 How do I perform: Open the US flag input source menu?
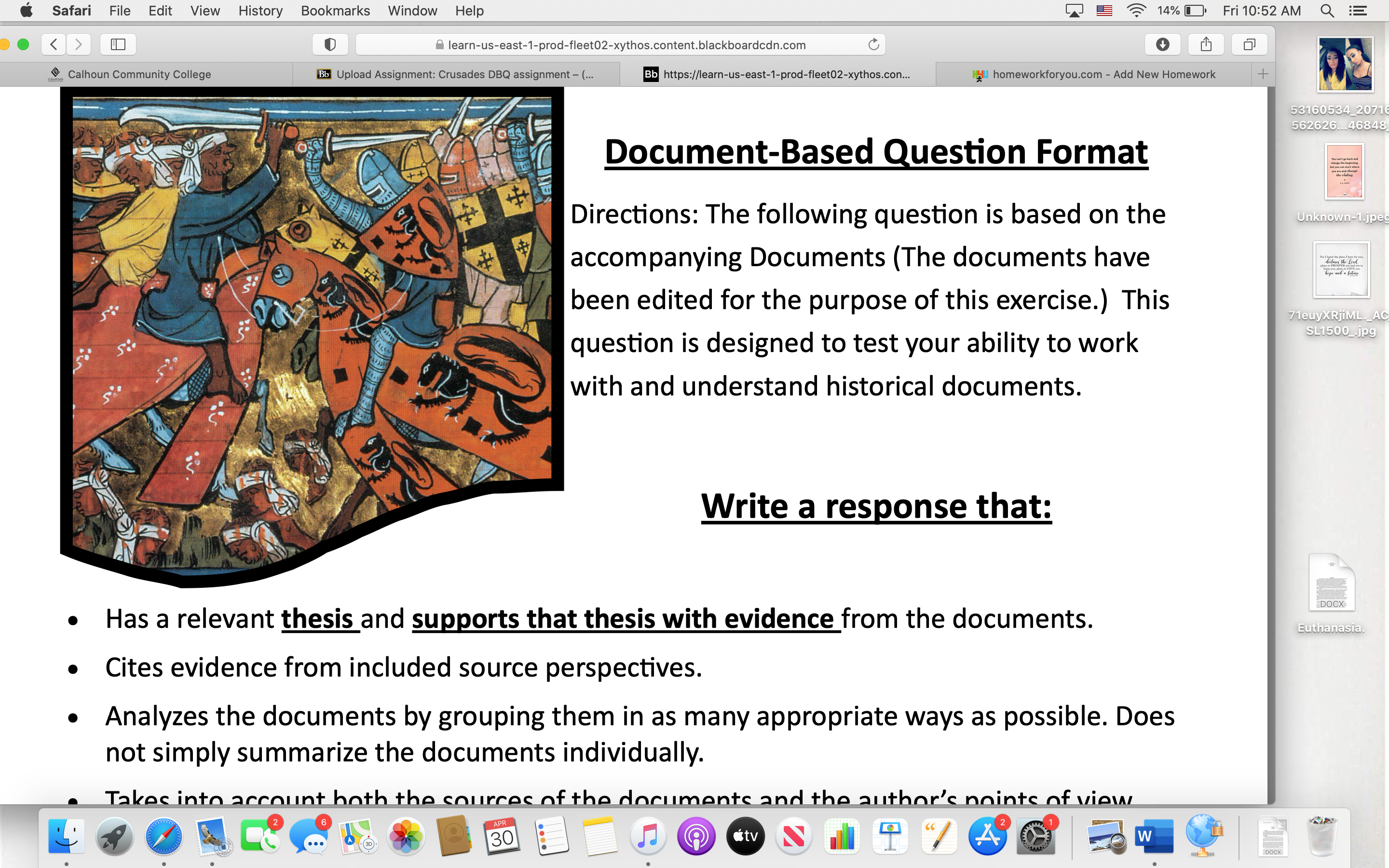(x=1104, y=10)
